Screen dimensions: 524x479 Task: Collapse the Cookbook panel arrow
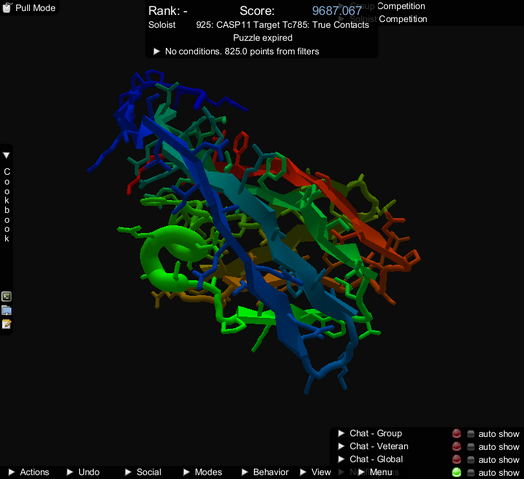(6, 155)
